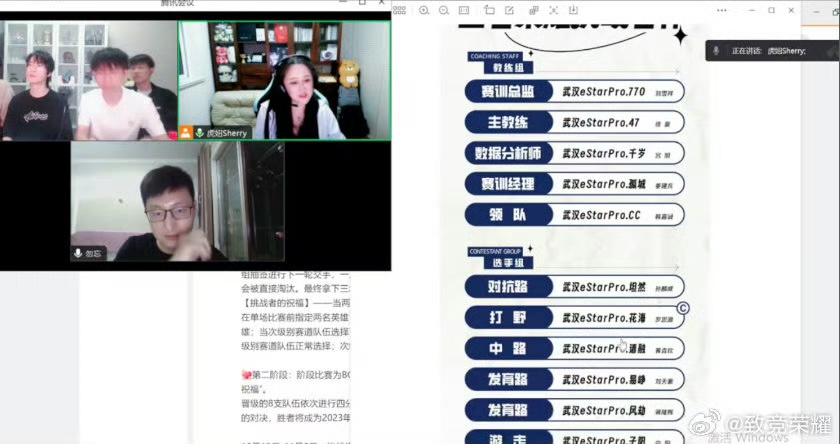
Task: Open the edit pencil tool in viewer
Action: (x=509, y=10)
